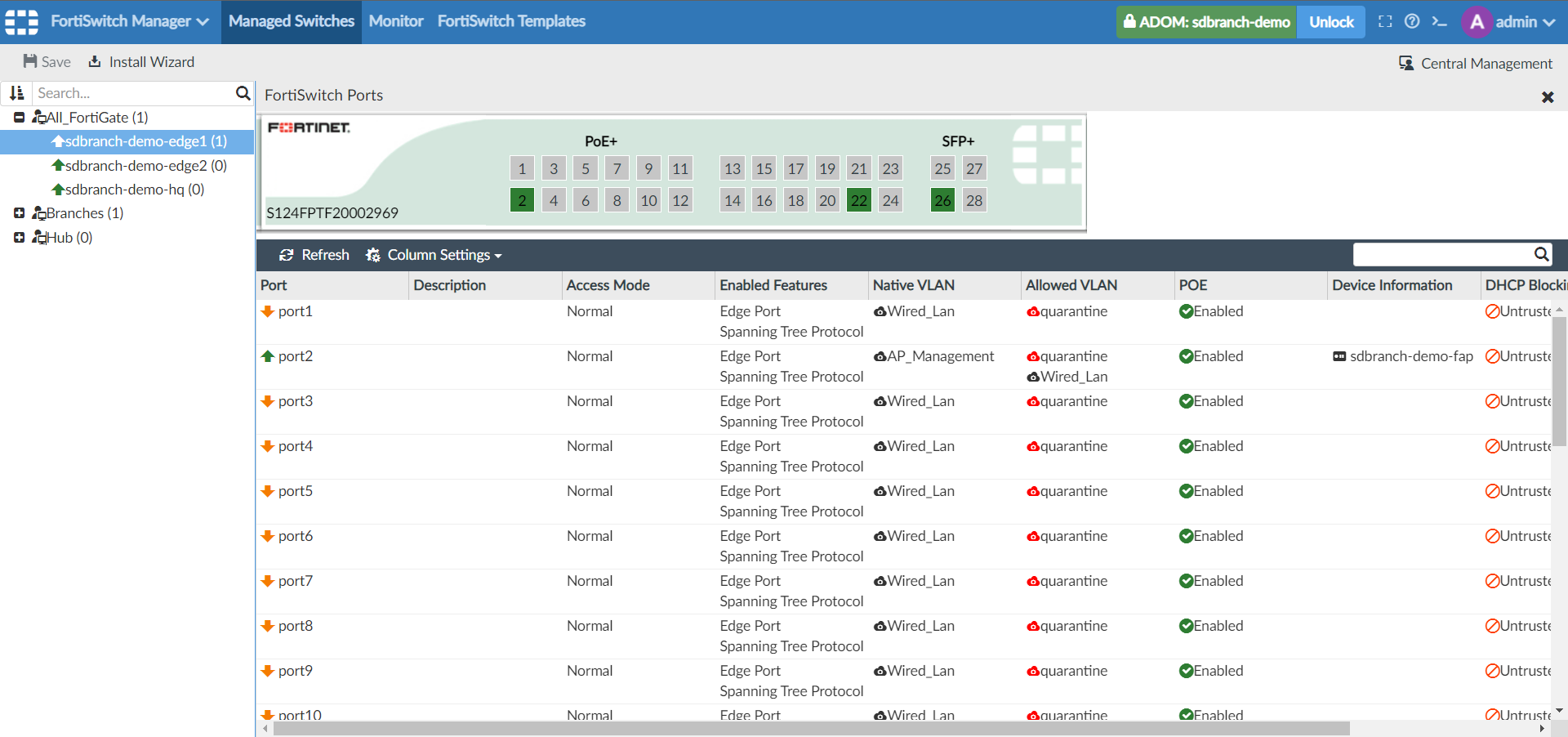
Task: Click the horizontal scrollbar of ports table
Action: pos(811,728)
